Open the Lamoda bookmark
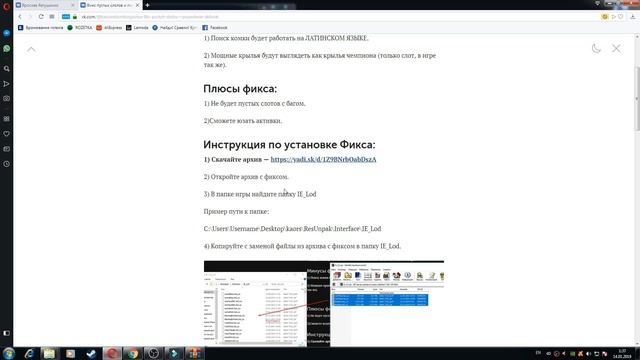Image resolution: width=640 pixels, height=360 pixels. tap(137, 28)
